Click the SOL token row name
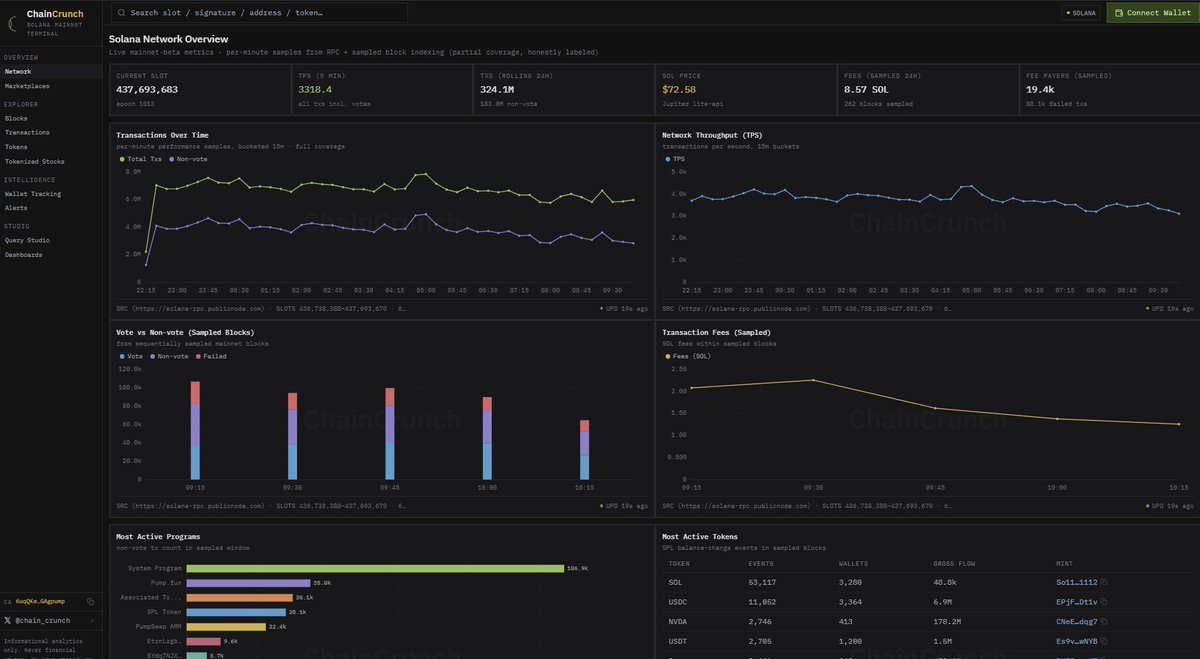 (674, 581)
